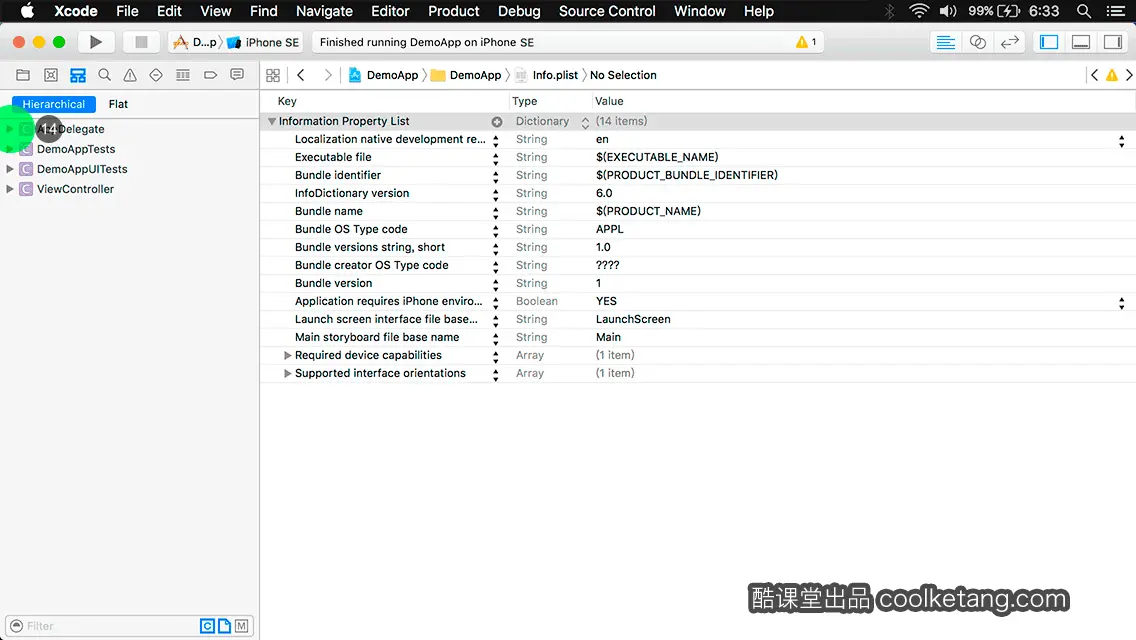1136x640 pixels.
Task: Click the jump bar warning icon
Action: point(1111,75)
